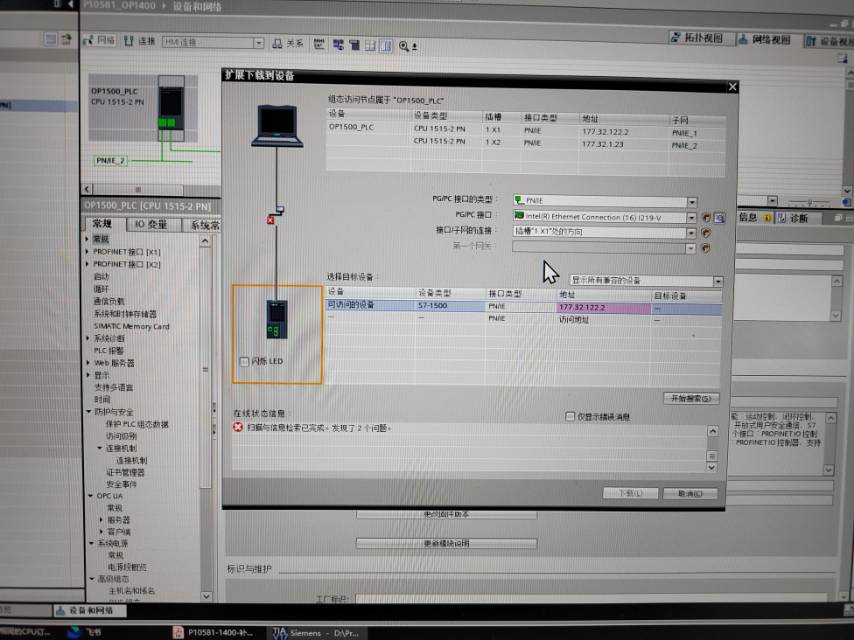Screen dimensions: 854x640
Task: Select the 通信负载 tree item
Action: pyautogui.click(x=109, y=301)
